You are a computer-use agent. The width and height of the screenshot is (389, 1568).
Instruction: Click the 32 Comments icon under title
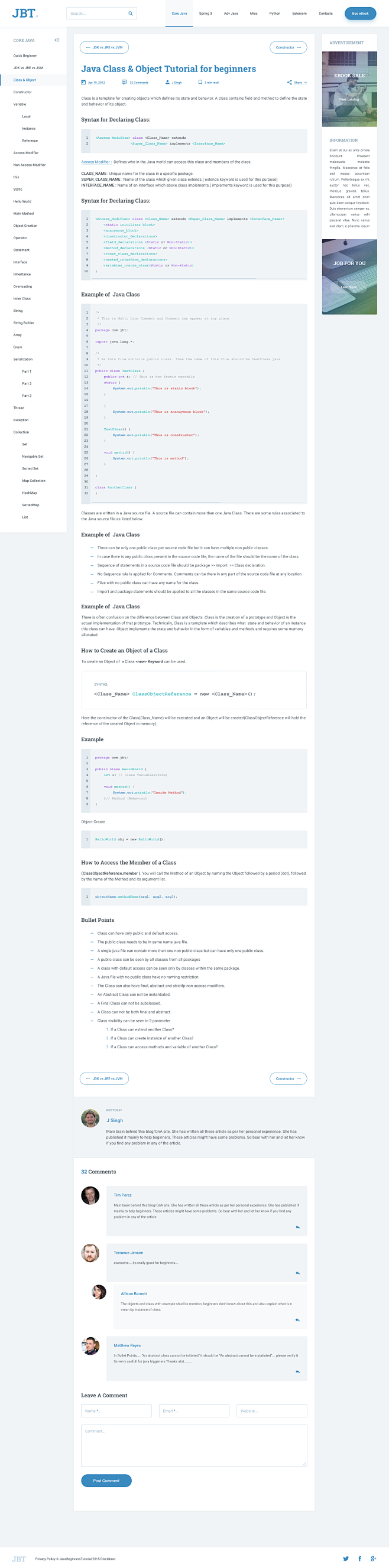124,82
